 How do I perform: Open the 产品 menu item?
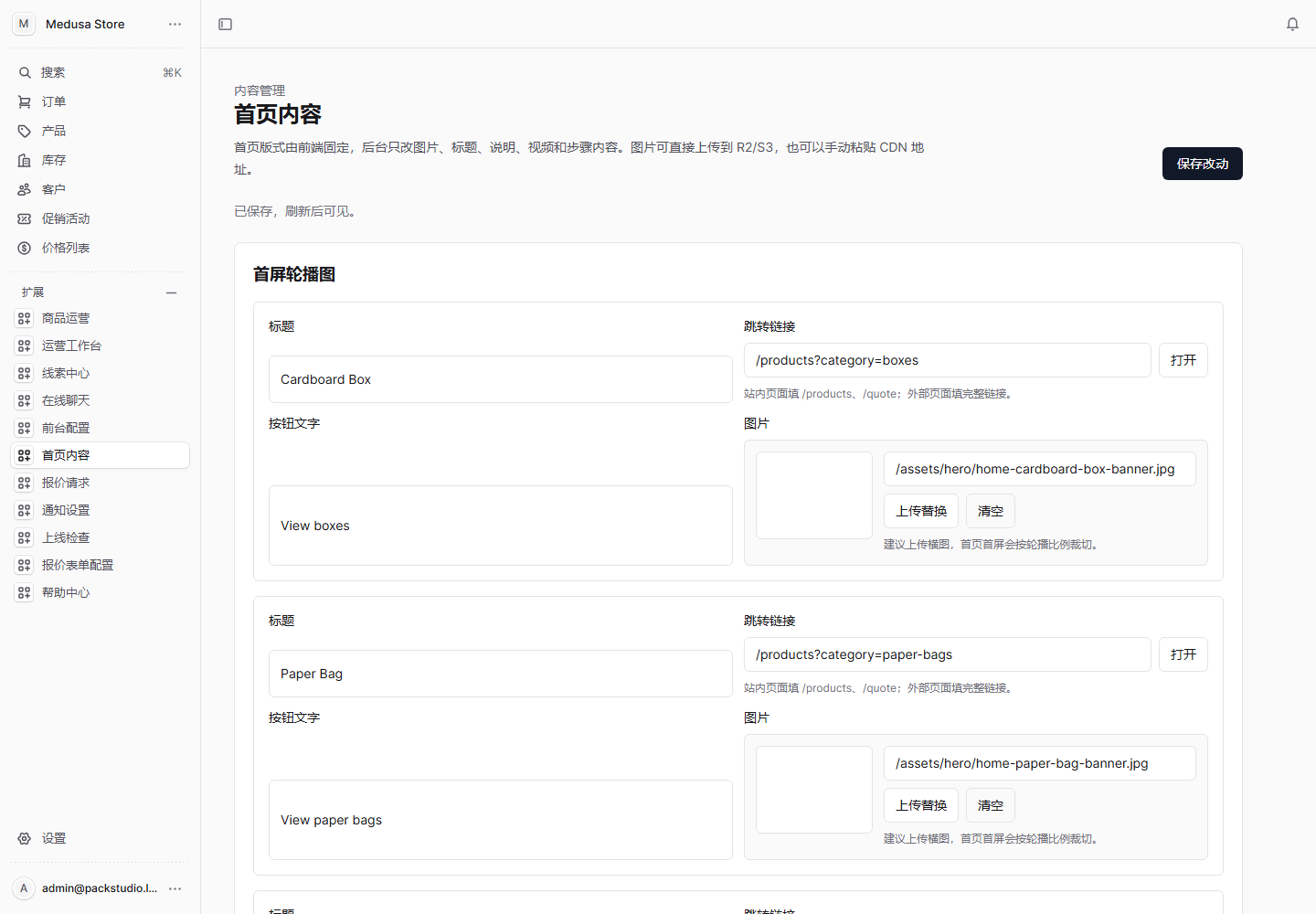101,131
